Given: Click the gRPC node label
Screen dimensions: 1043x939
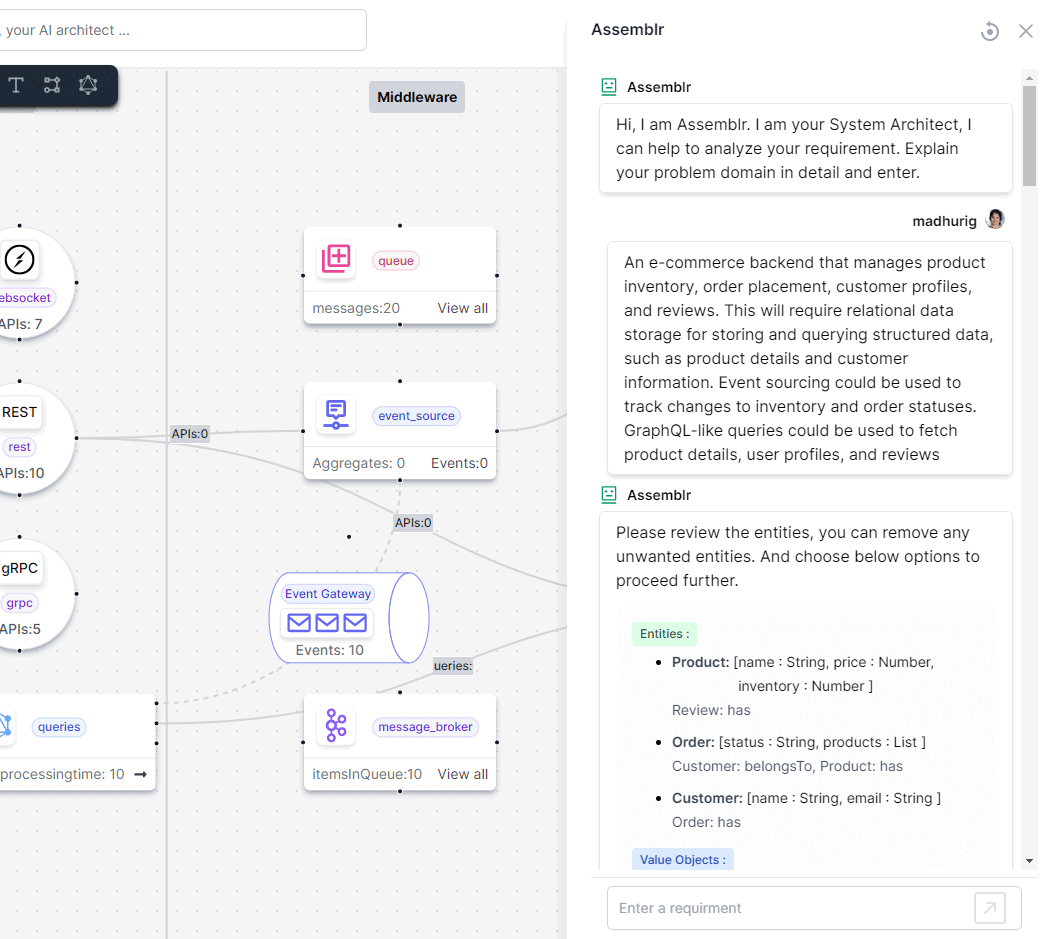Looking at the screenshot, I should (20, 568).
